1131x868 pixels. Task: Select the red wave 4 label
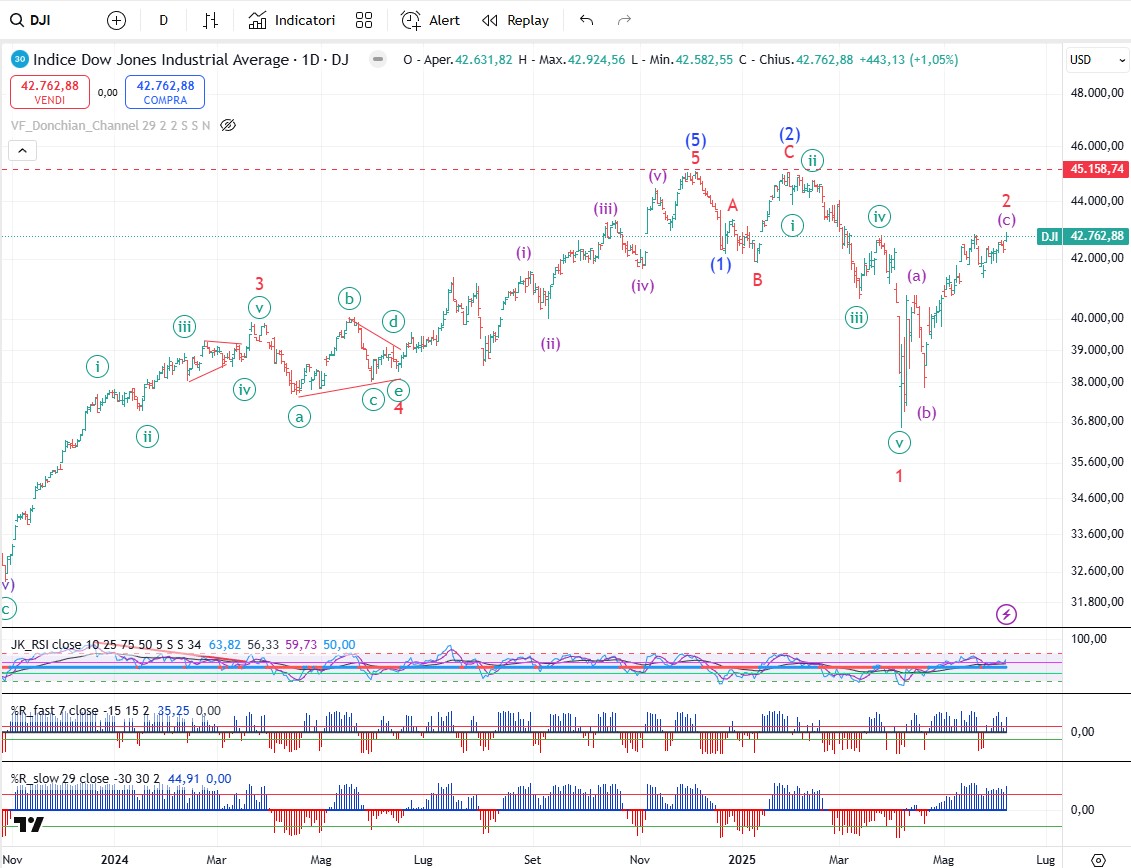[398, 408]
